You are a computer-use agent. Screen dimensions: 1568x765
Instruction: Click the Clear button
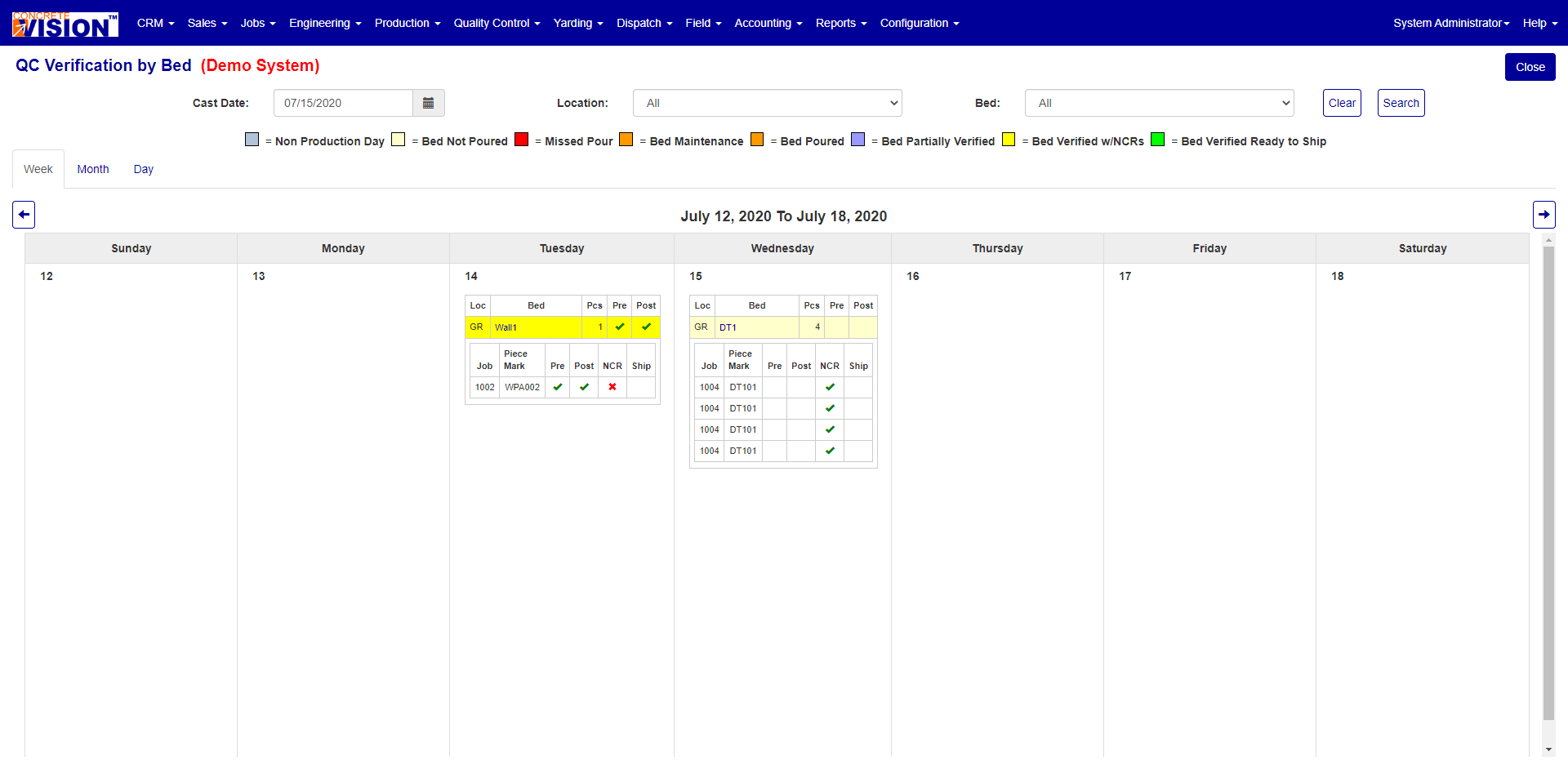[x=1342, y=103]
